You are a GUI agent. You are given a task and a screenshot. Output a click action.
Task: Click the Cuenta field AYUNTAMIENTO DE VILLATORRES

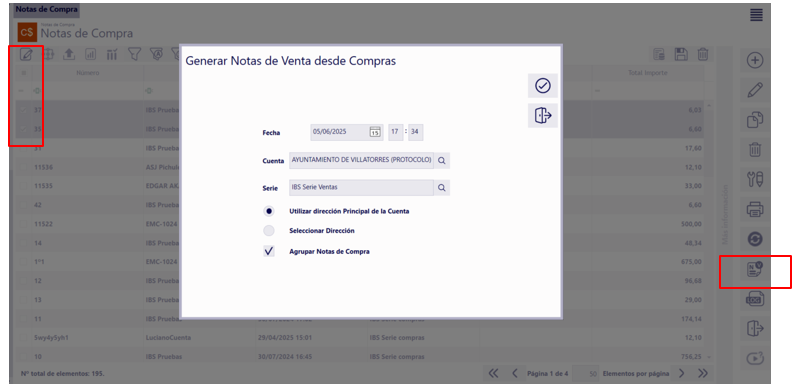tap(362, 160)
